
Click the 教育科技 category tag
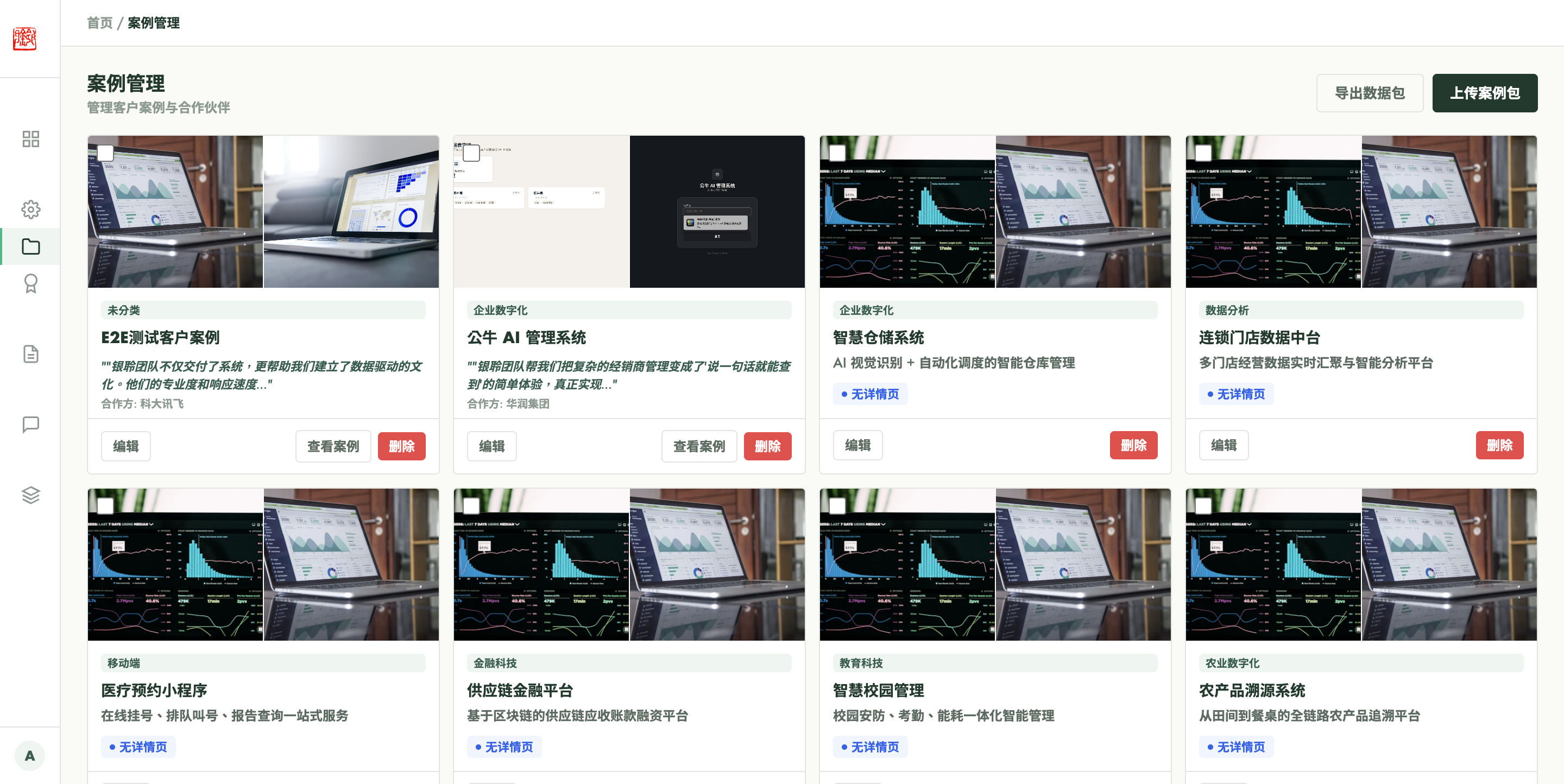click(995, 663)
